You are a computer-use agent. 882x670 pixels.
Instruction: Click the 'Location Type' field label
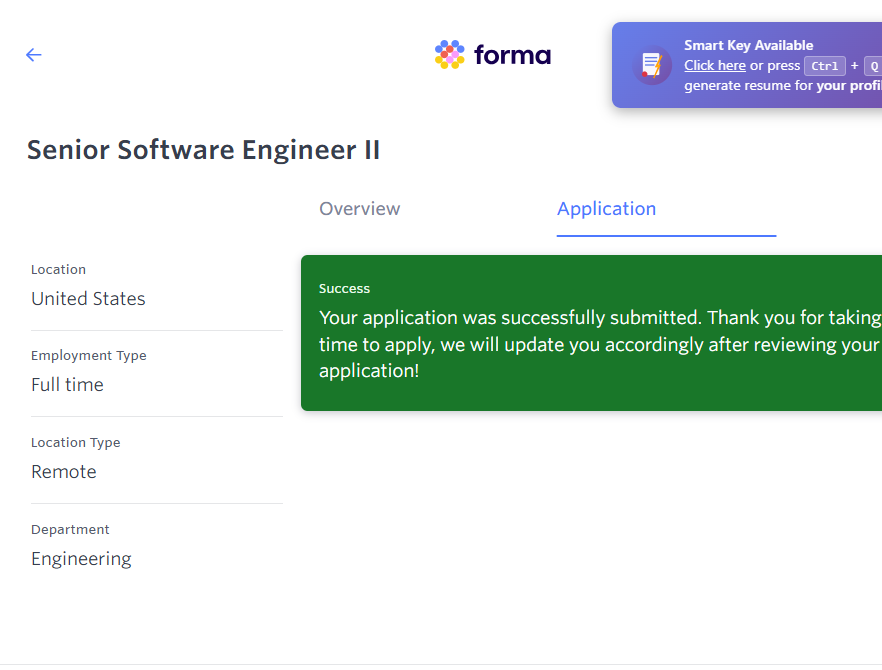[x=75, y=443]
